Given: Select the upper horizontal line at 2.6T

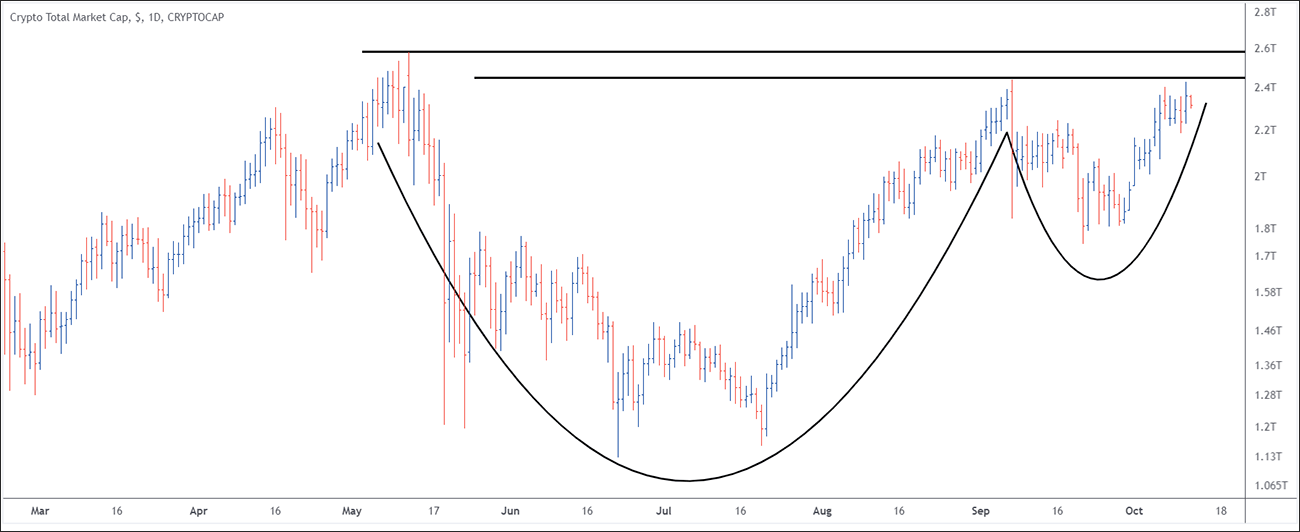Looking at the screenshot, I should [803, 51].
